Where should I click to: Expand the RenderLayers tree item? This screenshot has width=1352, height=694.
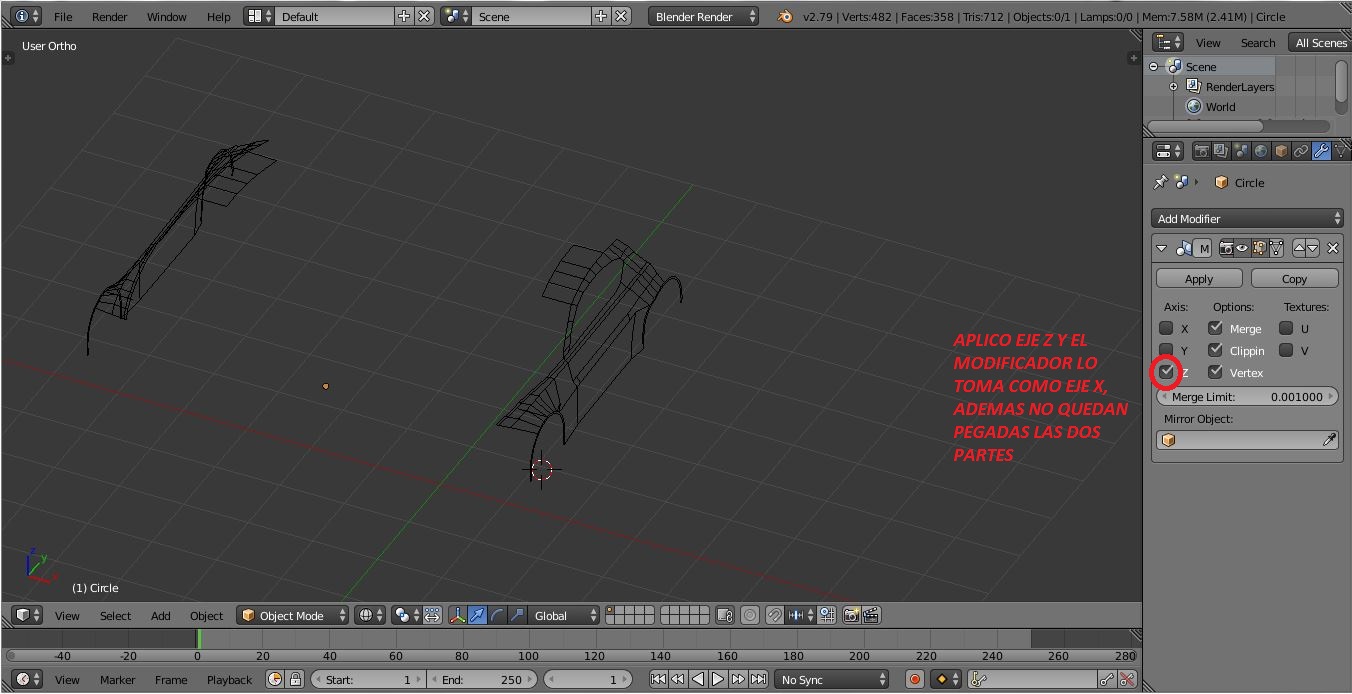coord(1174,87)
